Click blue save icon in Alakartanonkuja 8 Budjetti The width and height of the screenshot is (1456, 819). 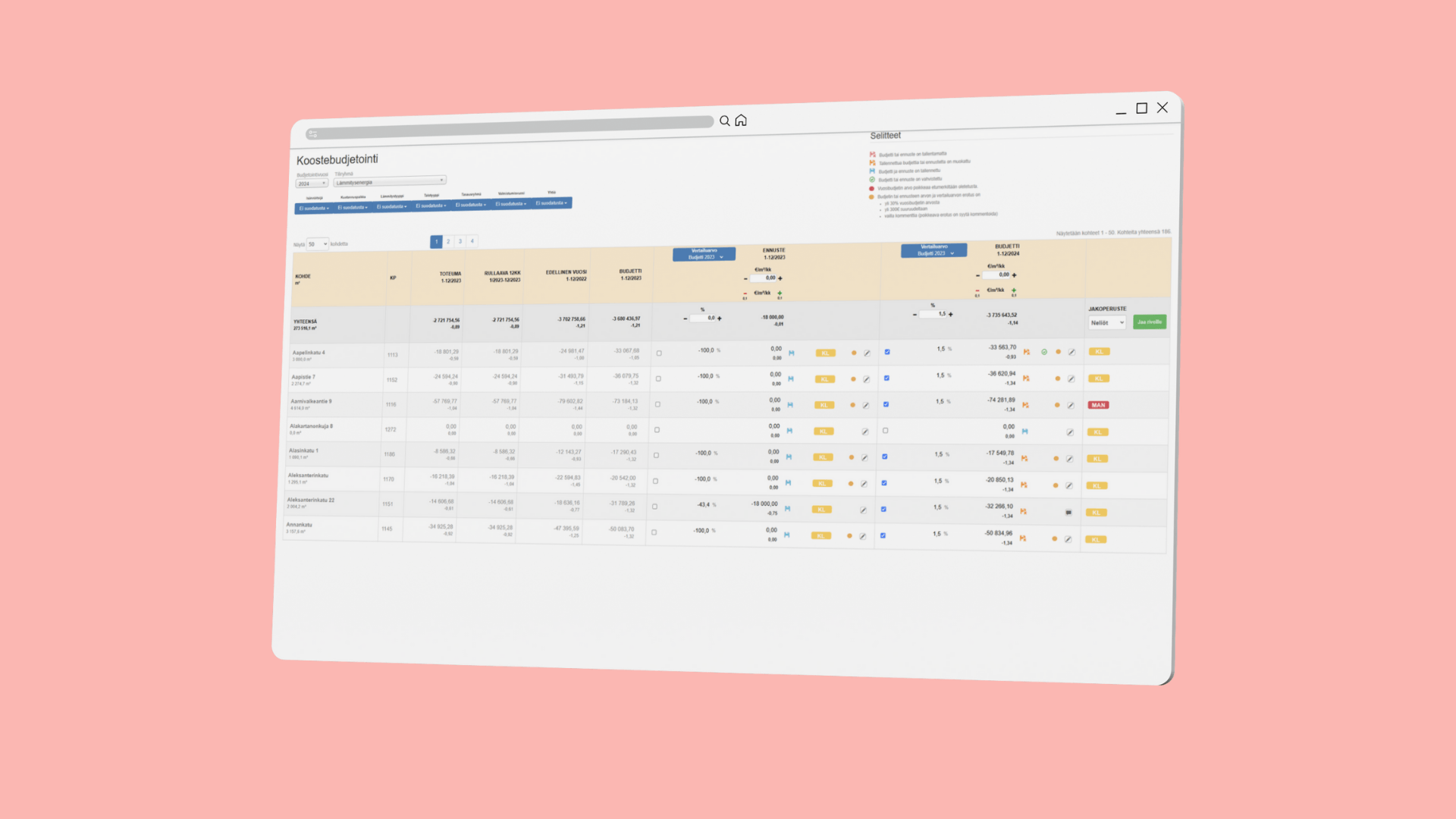1025,431
